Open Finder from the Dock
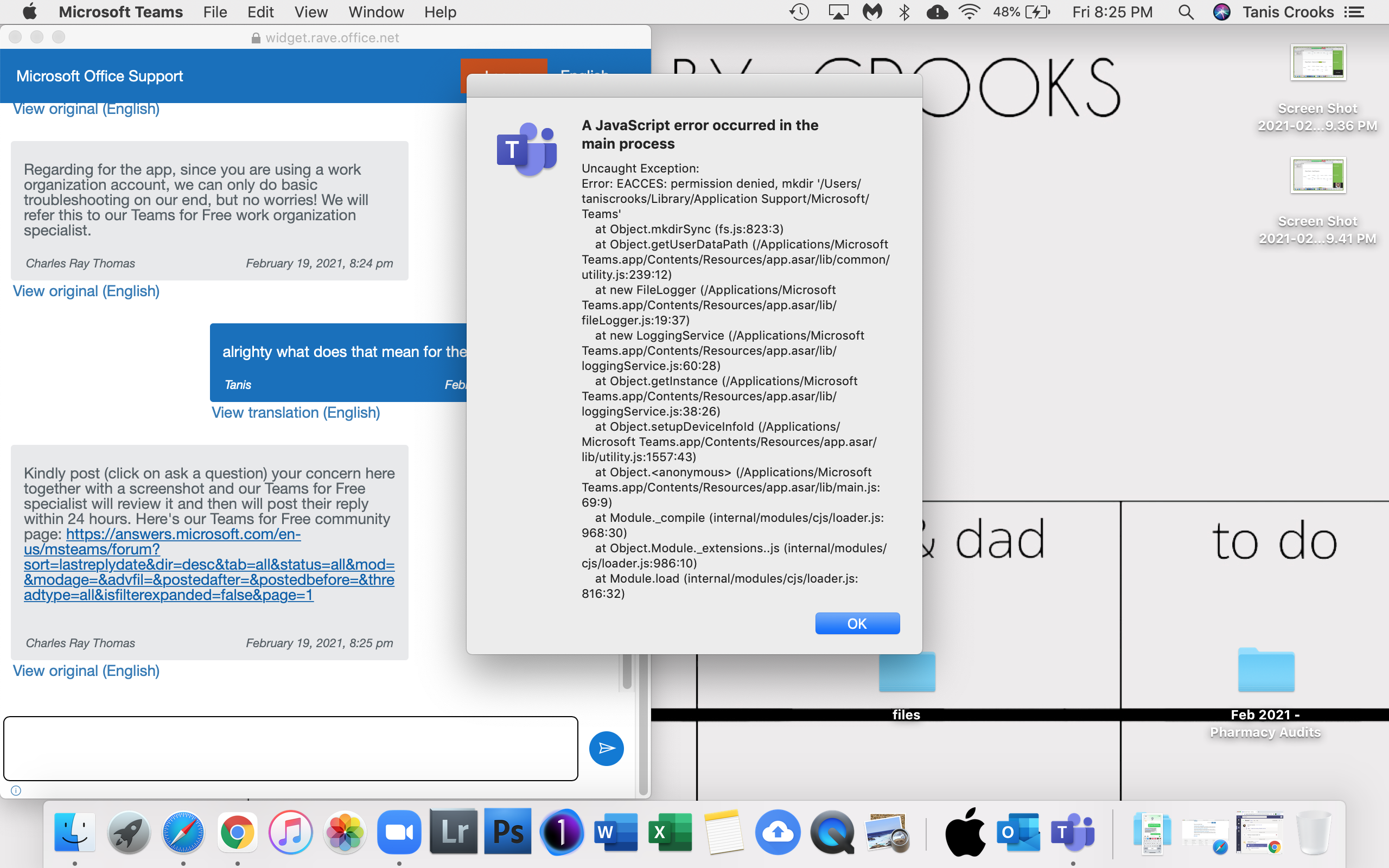1389x868 pixels. tap(75, 832)
